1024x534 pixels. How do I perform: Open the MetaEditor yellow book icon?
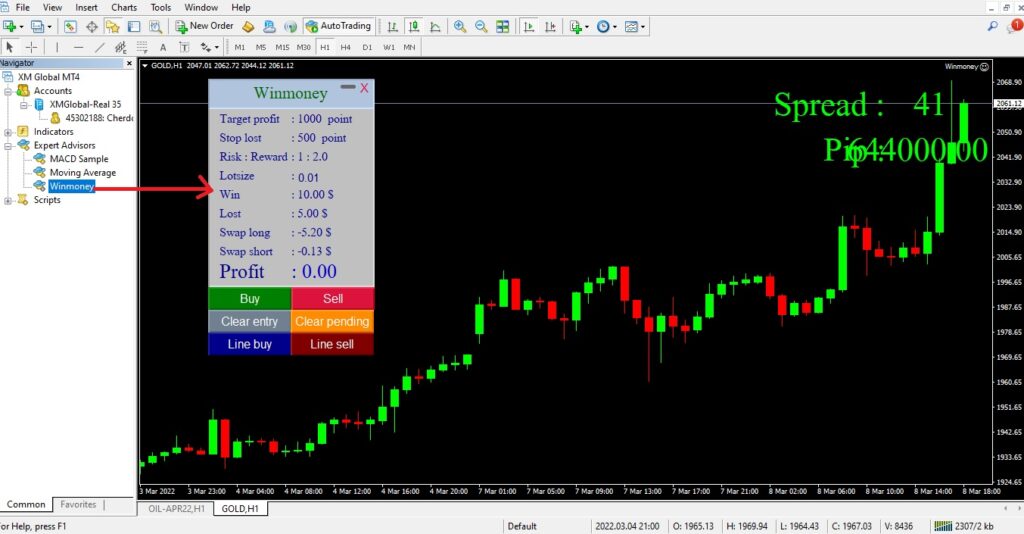(x=248, y=26)
